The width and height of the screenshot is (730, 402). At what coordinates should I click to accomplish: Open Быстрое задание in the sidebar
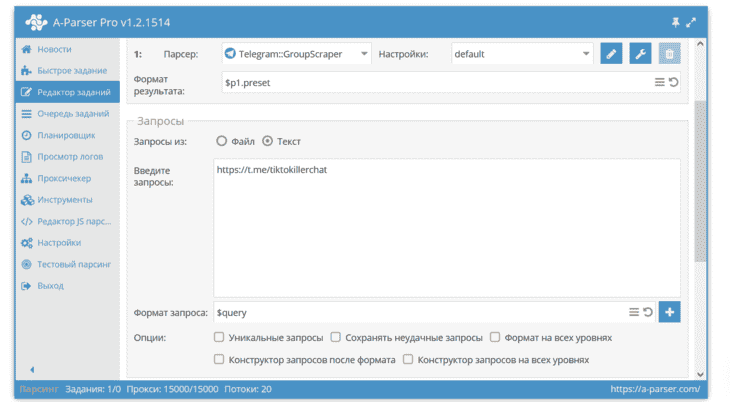tap(68, 71)
